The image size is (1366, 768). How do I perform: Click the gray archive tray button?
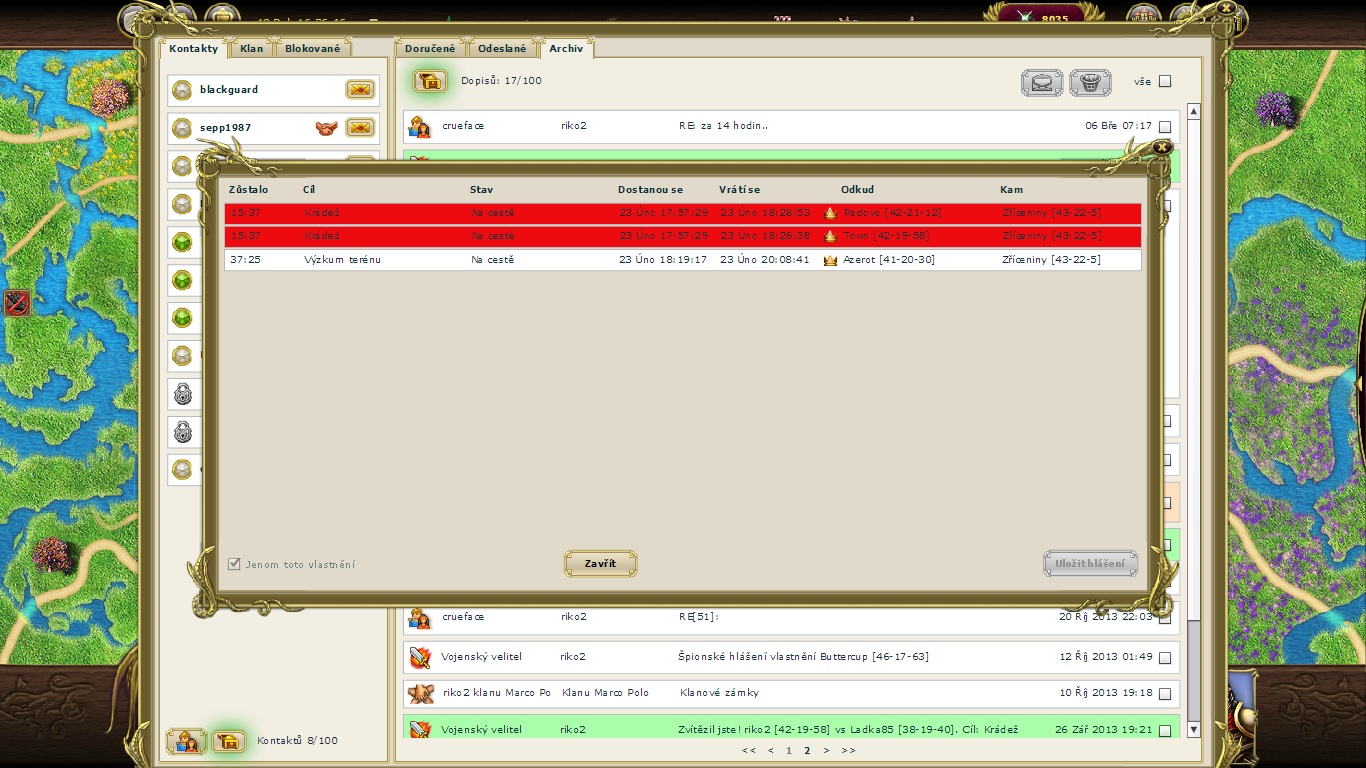point(1042,82)
